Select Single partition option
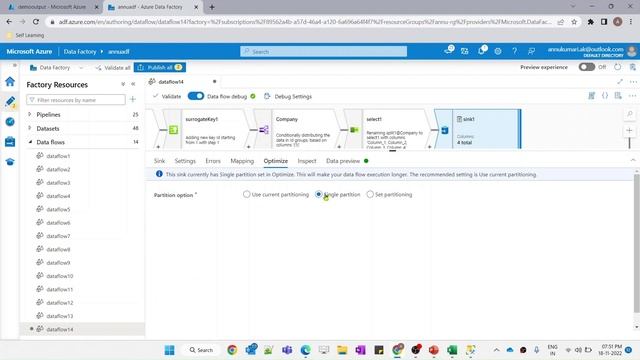Screen dimensions: 640x360 (x=319, y=194)
